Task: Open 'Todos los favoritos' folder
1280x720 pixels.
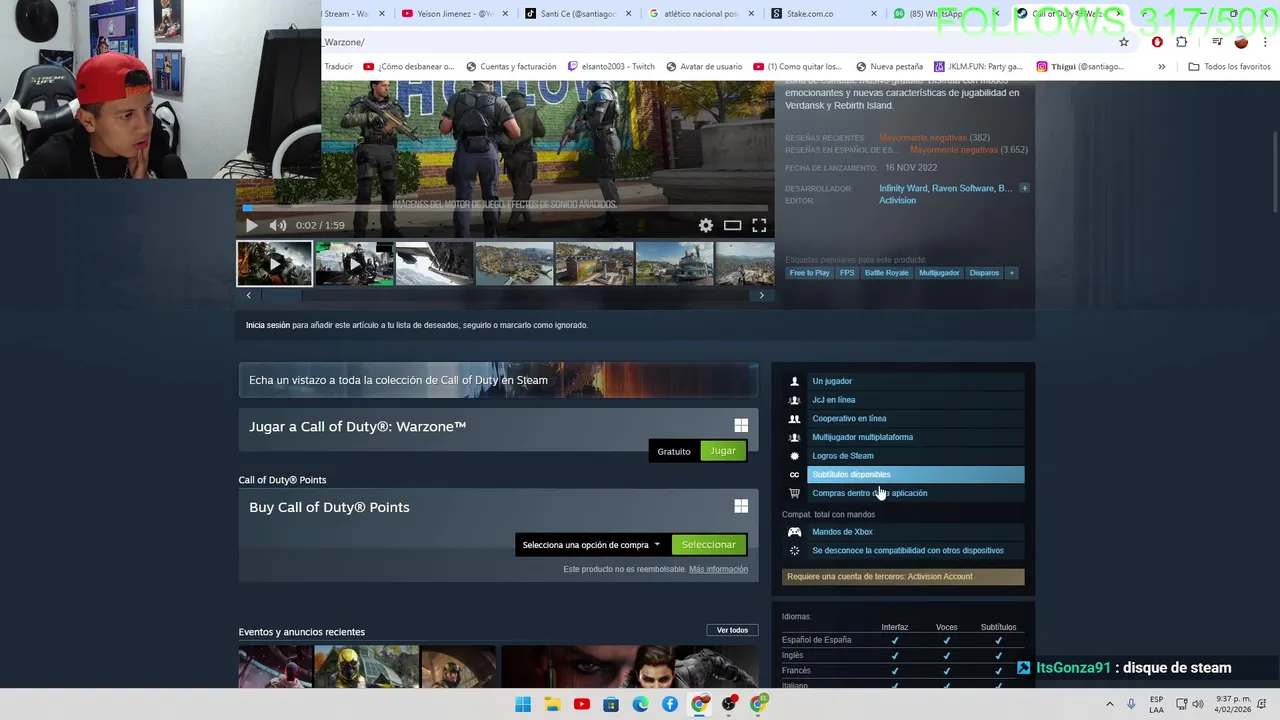Action: click(x=1229, y=67)
